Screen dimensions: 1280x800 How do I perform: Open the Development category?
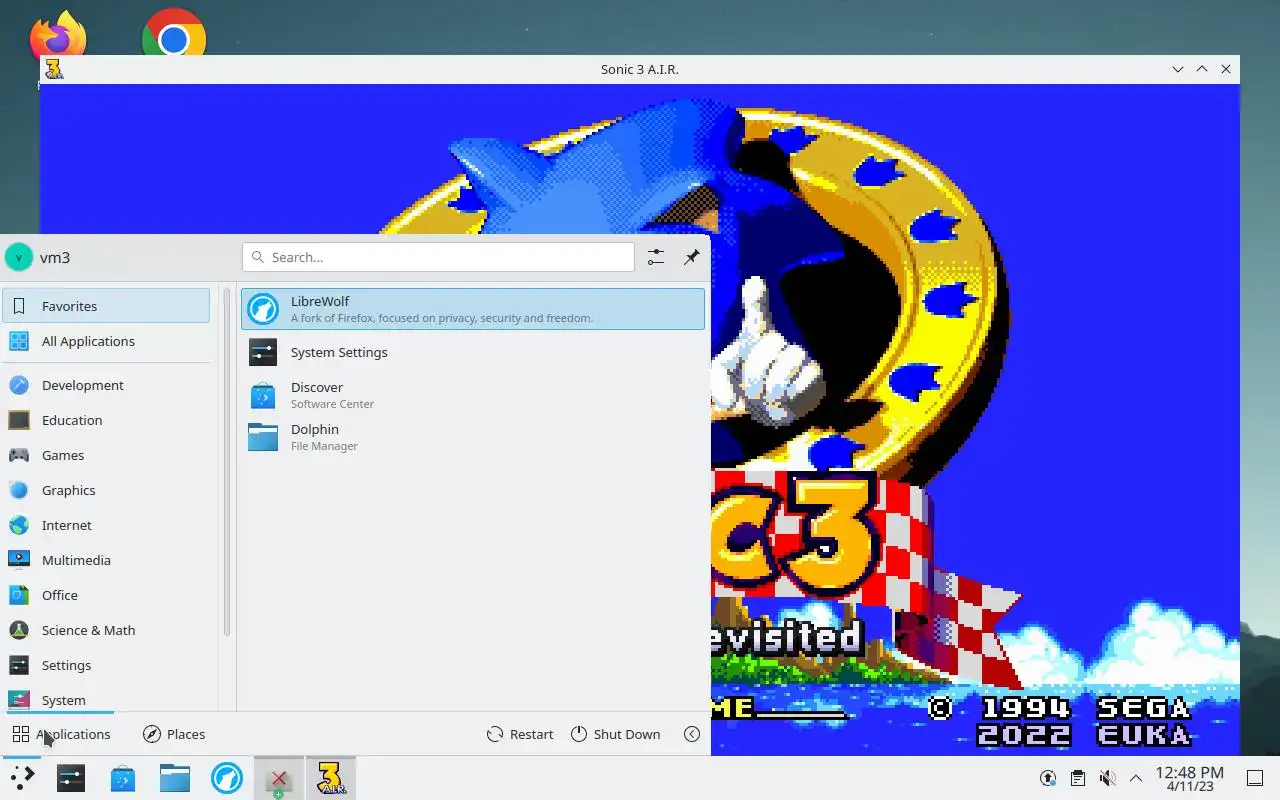(x=106, y=385)
